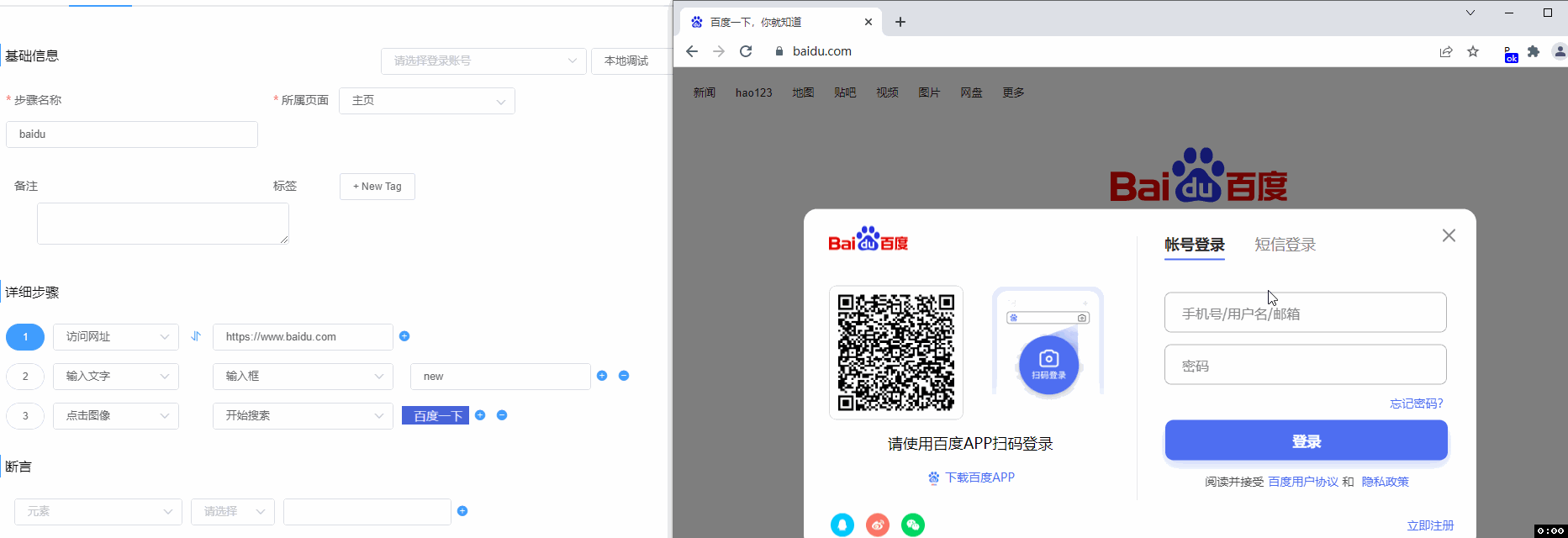
Task: Click the + New Tag button
Action: click(377, 187)
